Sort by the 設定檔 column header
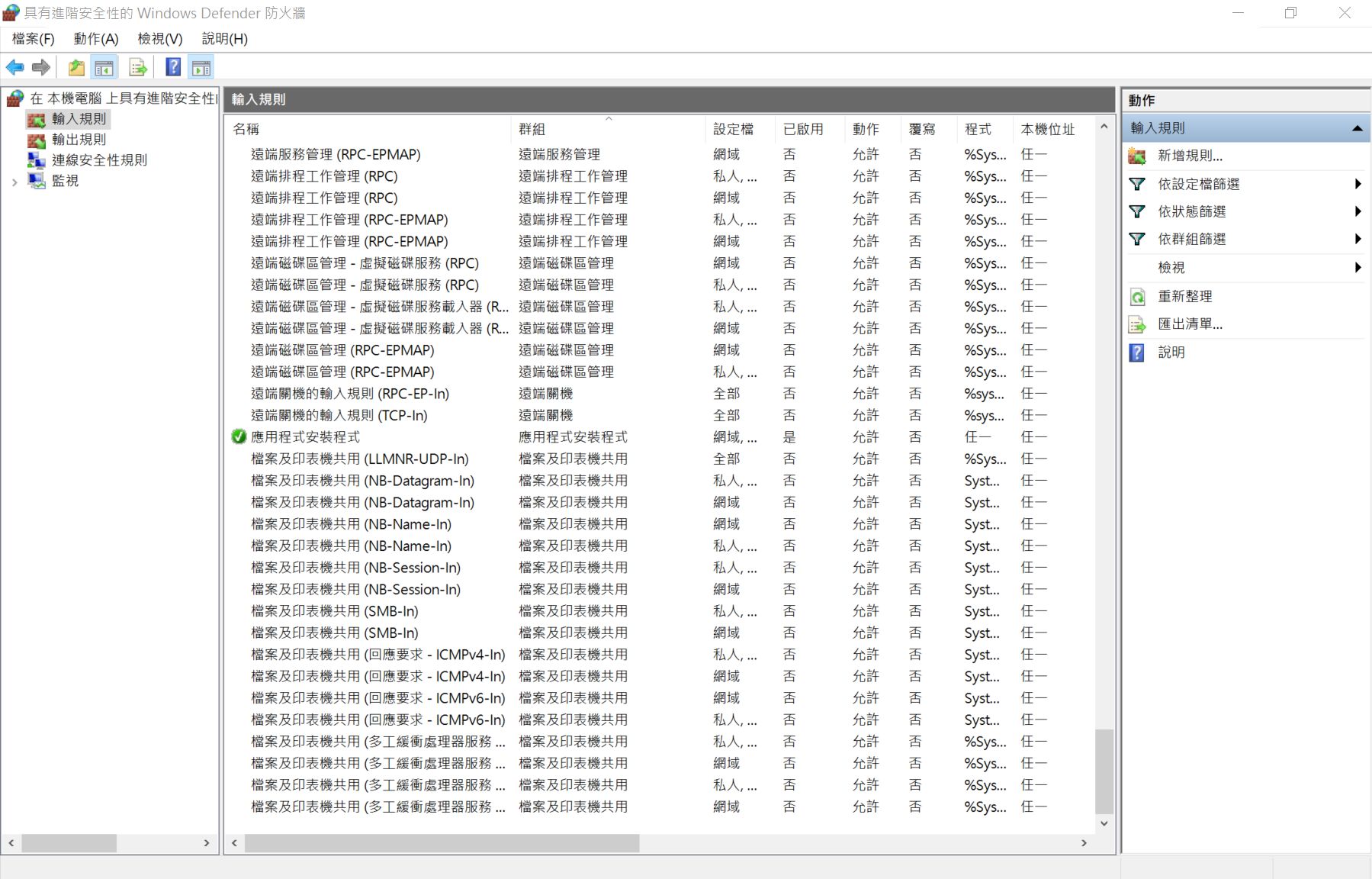Screen dimensions: 1372x879 point(741,129)
